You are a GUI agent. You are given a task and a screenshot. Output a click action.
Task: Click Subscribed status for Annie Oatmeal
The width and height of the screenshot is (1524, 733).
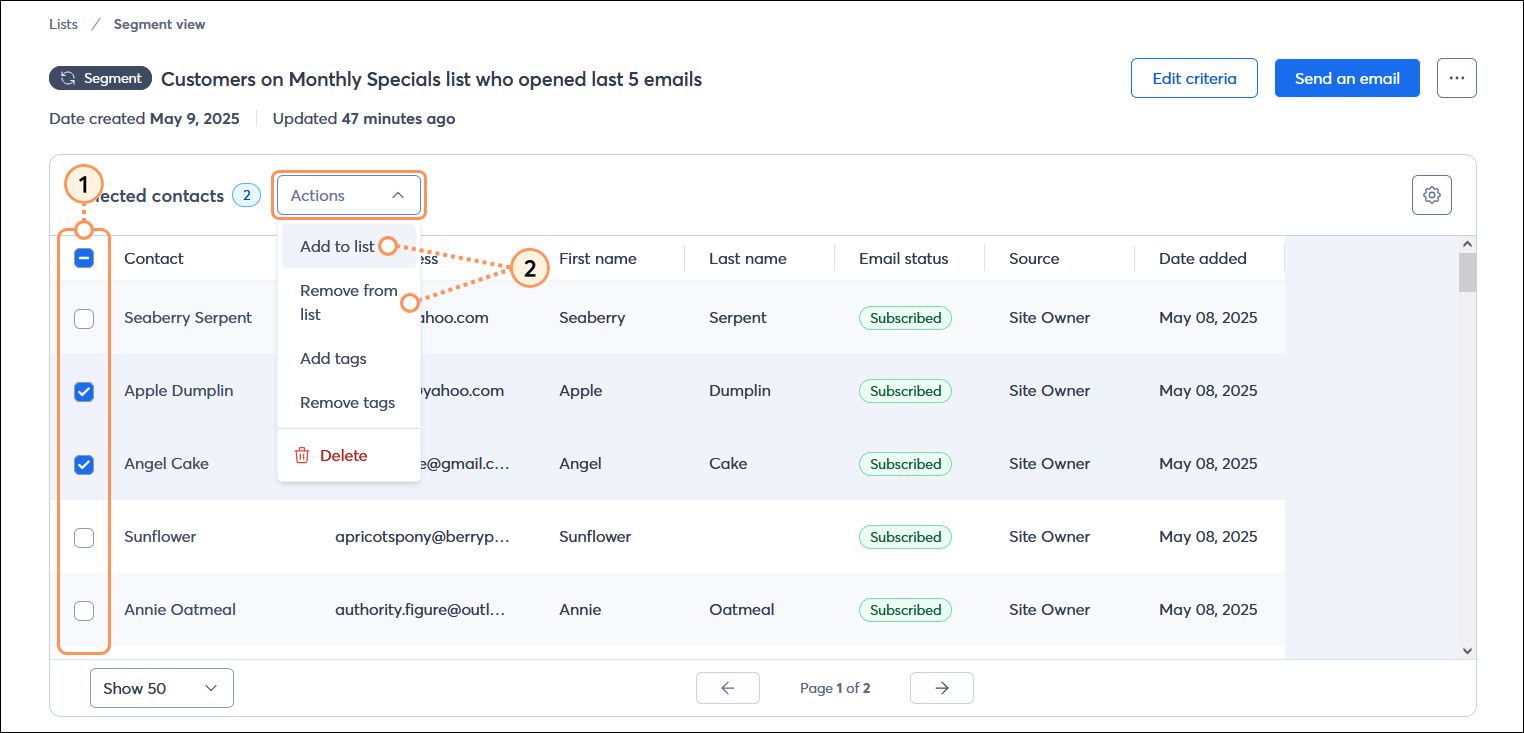905,610
